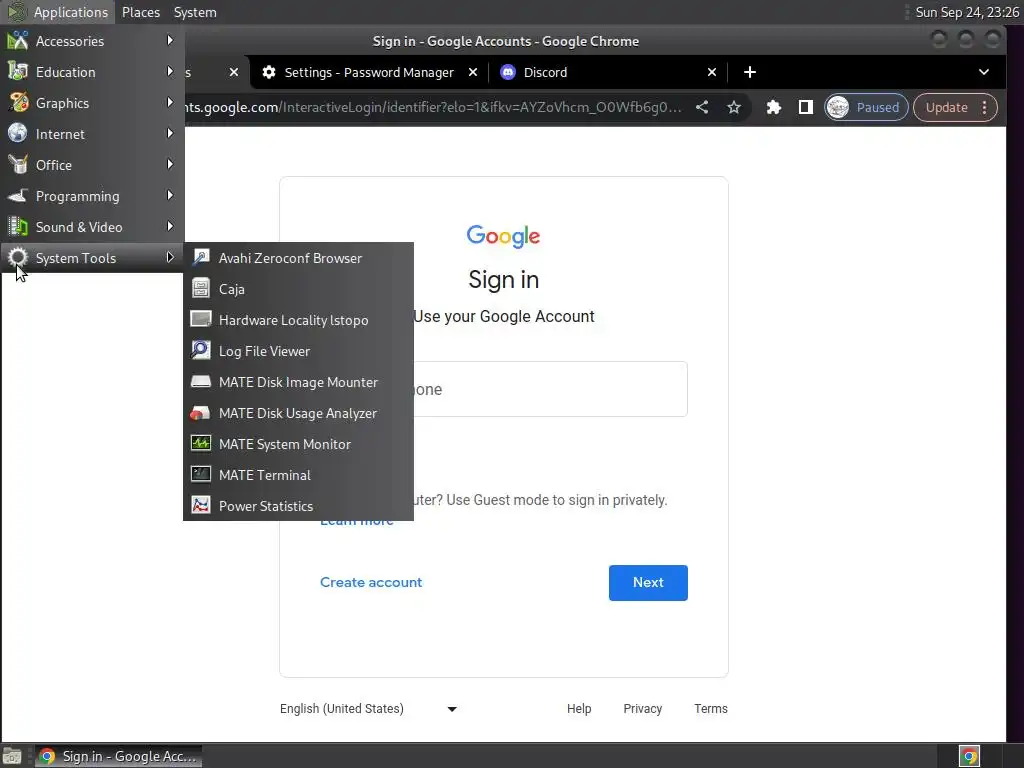Click the Sound & Video icon
1024x768 pixels.
(x=18, y=227)
